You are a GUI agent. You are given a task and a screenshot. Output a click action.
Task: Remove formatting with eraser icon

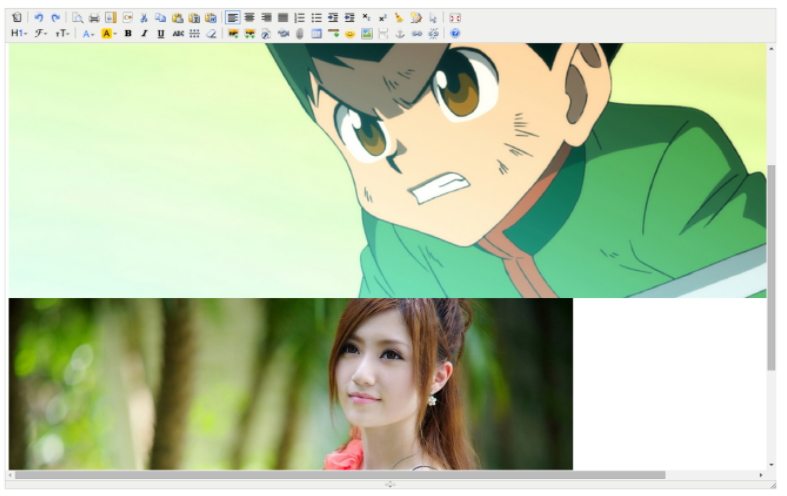pyautogui.click(x=211, y=34)
